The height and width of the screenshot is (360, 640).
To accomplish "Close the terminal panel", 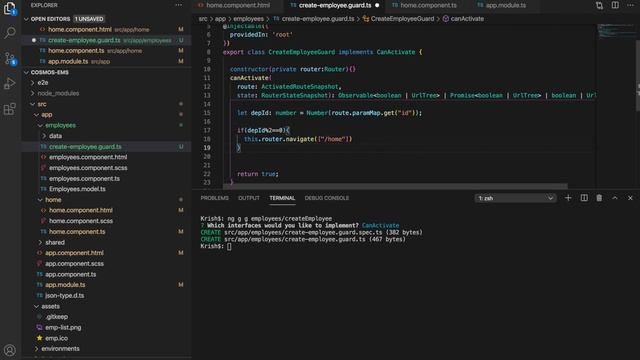I will click(x=630, y=198).
